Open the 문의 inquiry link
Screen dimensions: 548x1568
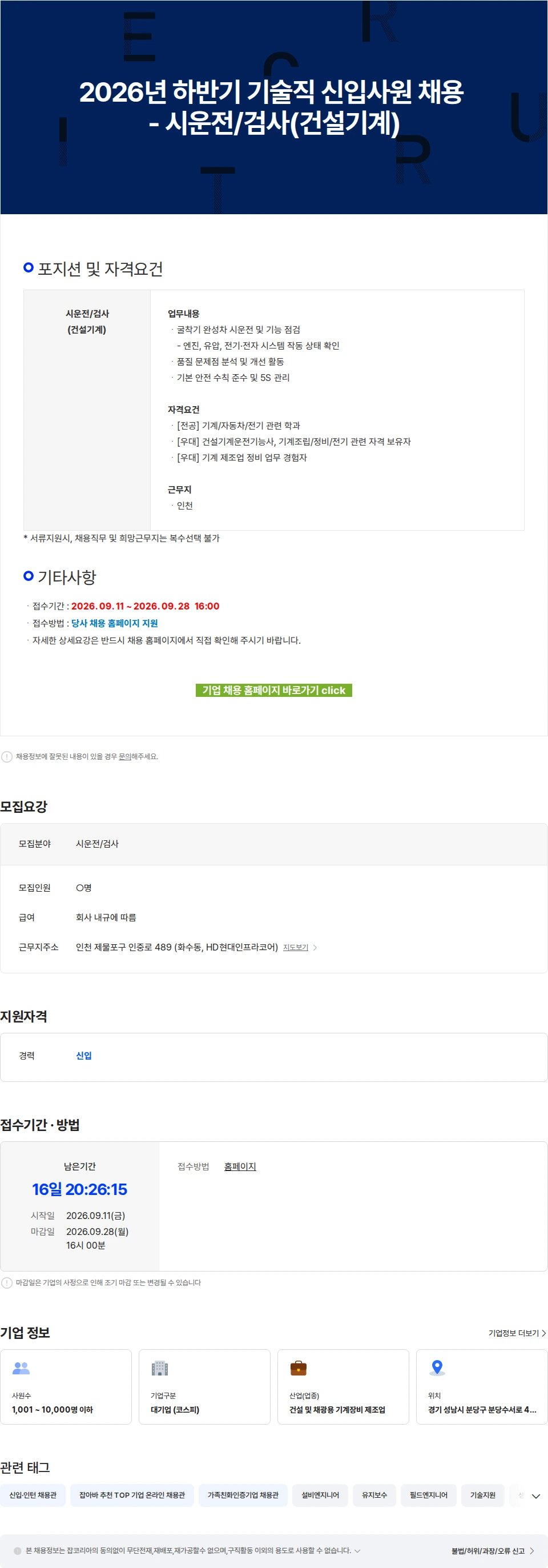pos(124,756)
